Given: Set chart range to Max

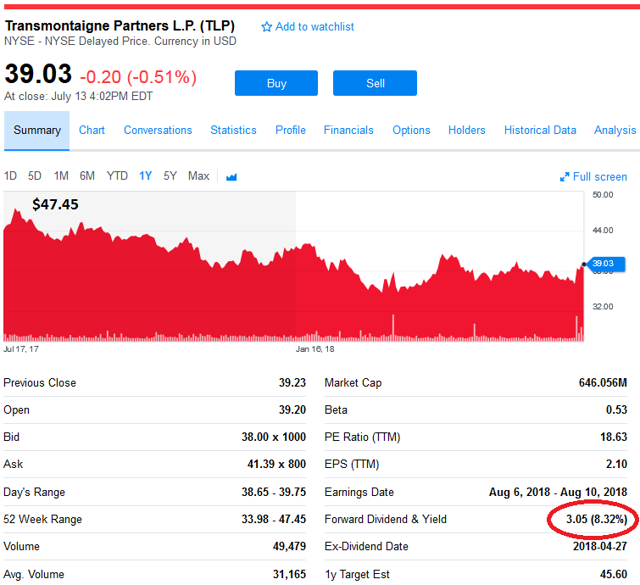Looking at the screenshot, I should point(199,176).
